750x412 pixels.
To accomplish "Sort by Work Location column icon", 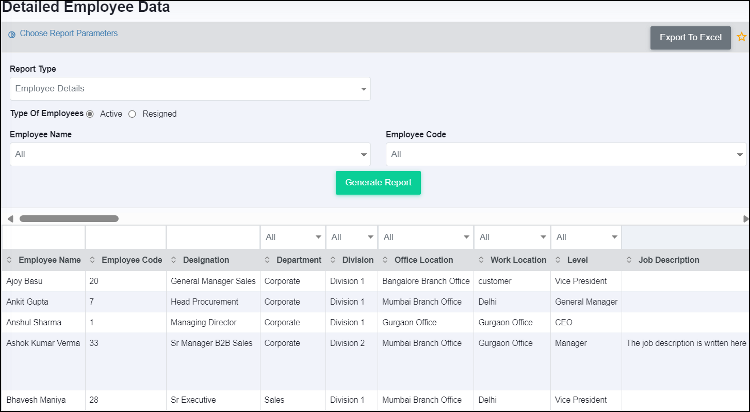I will pyautogui.click(x=481, y=260).
